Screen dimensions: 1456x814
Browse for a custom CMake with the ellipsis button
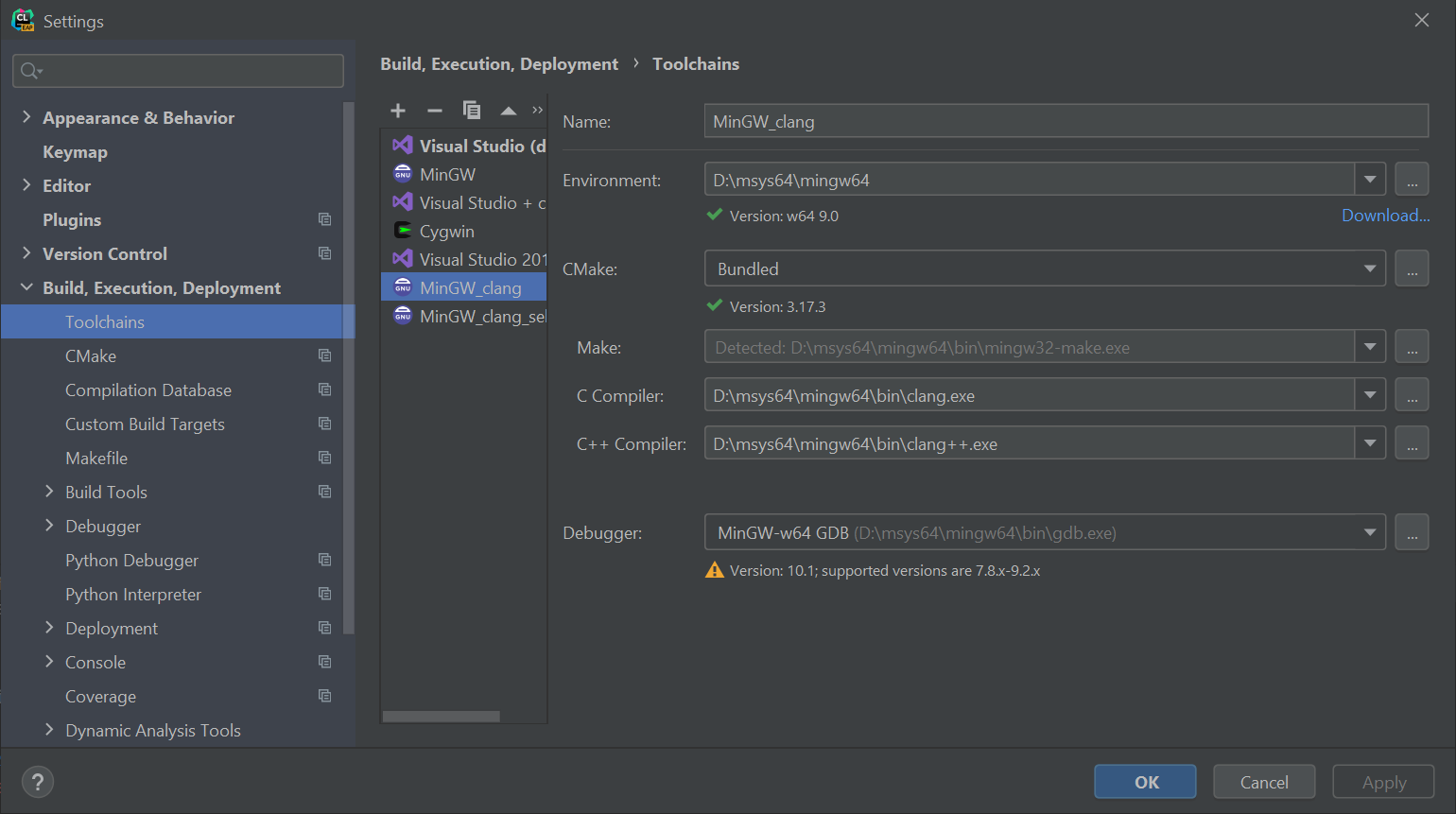pos(1412,268)
